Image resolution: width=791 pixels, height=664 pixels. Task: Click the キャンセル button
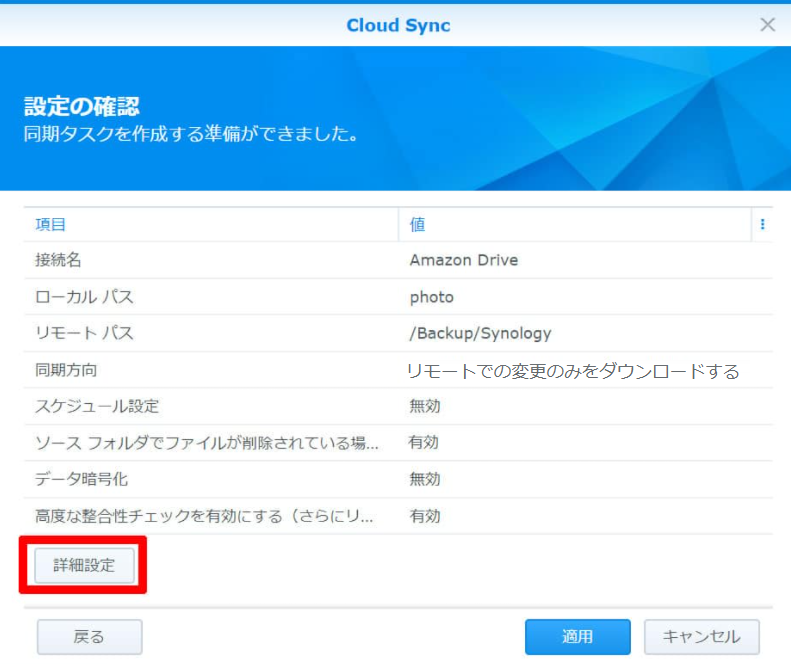coord(702,637)
